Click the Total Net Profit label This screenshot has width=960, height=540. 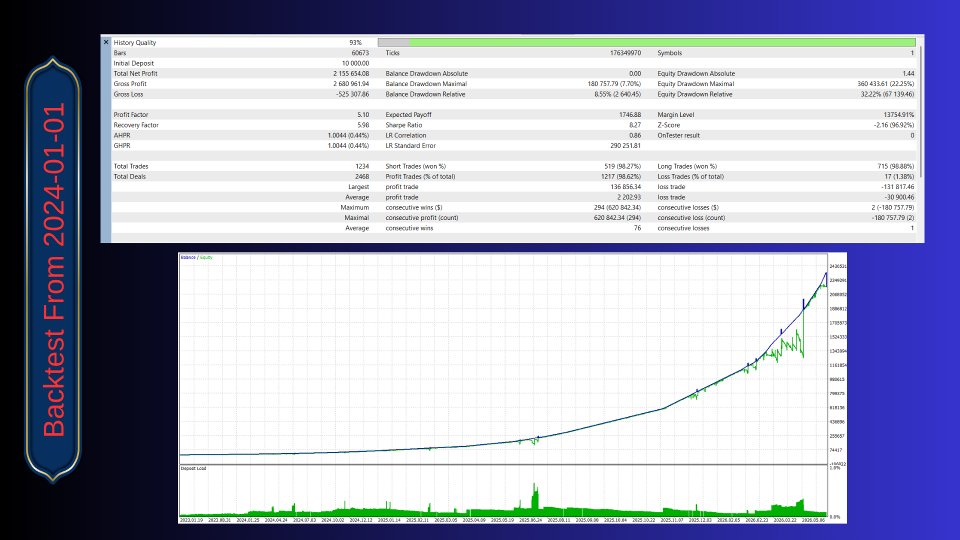[x=135, y=73]
